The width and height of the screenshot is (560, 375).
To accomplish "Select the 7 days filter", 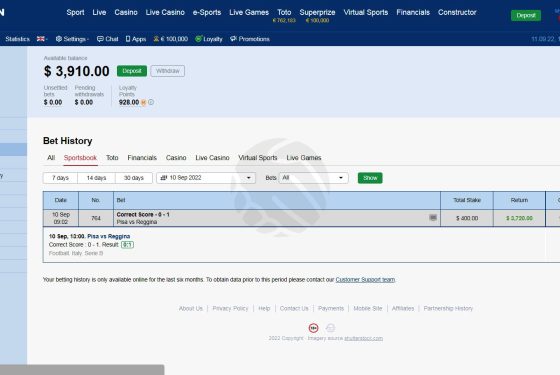I will click(x=60, y=178).
